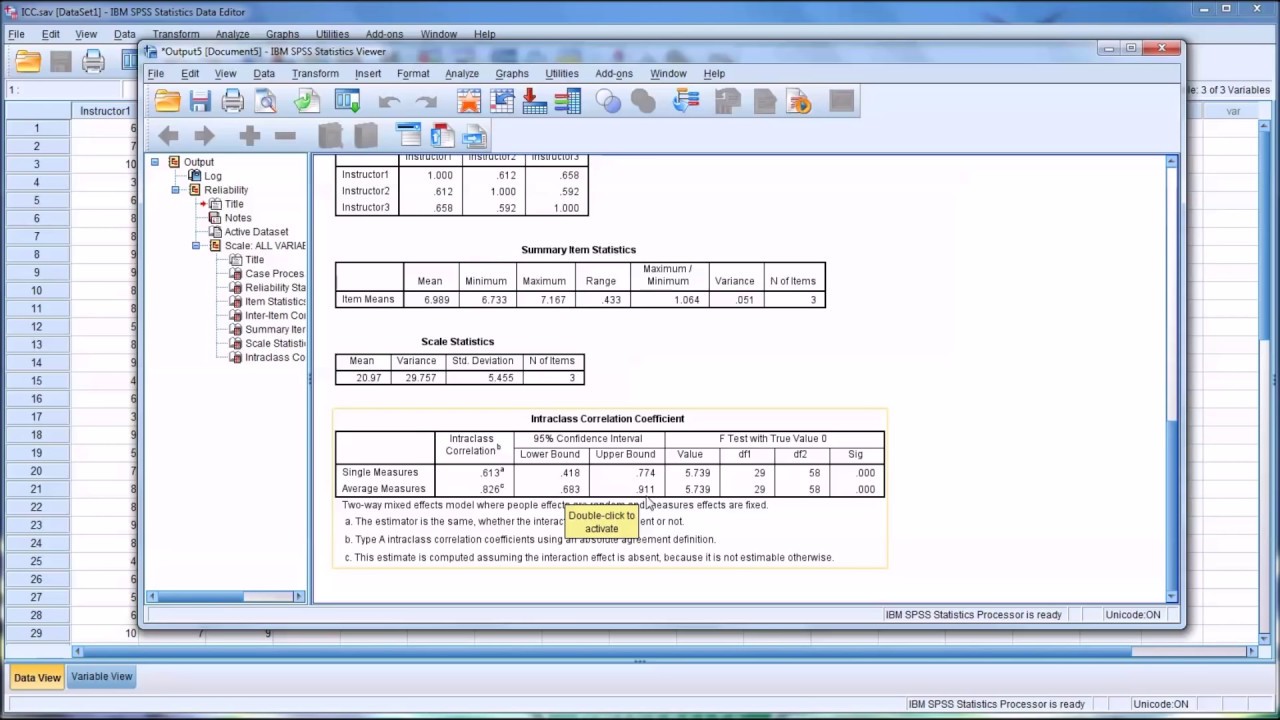
Task: Click the Go to Case icon
Action: [502, 101]
